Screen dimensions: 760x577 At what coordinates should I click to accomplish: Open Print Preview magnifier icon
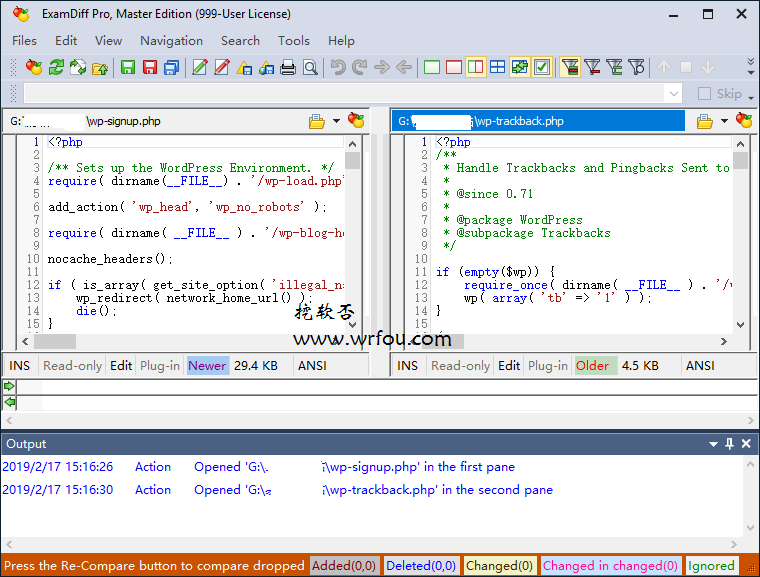point(310,67)
